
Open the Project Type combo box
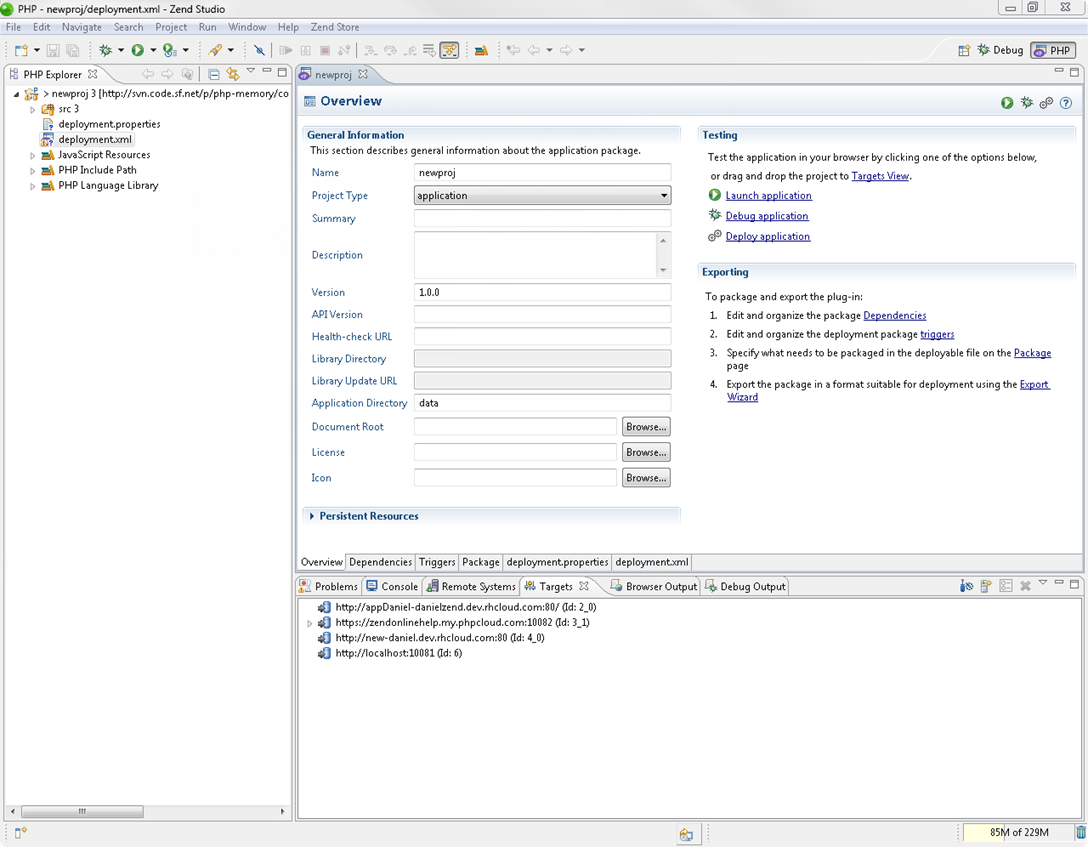coord(542,196)
